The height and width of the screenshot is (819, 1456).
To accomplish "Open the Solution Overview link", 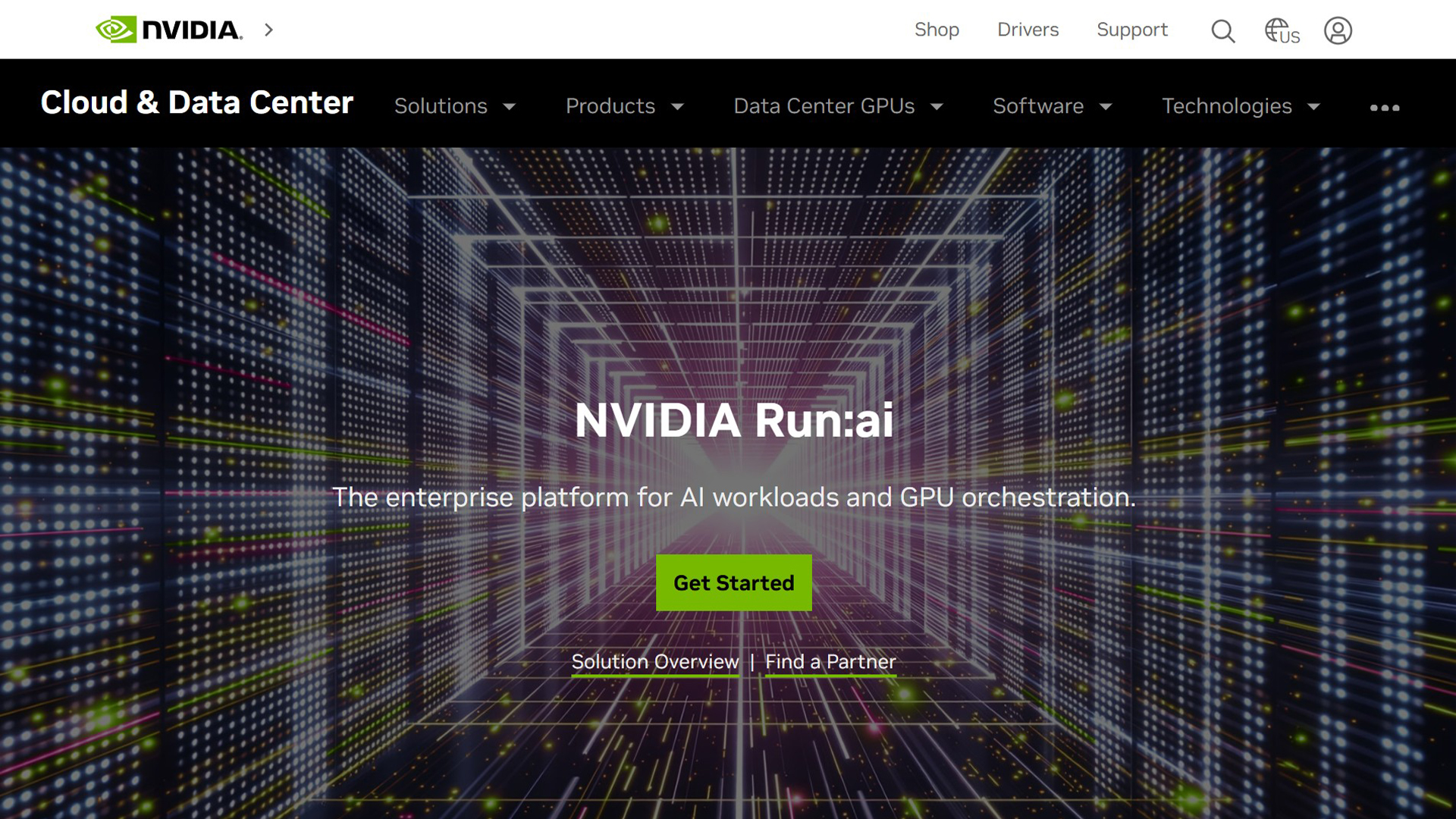I will pyautogui.click(x=655, y=662).
